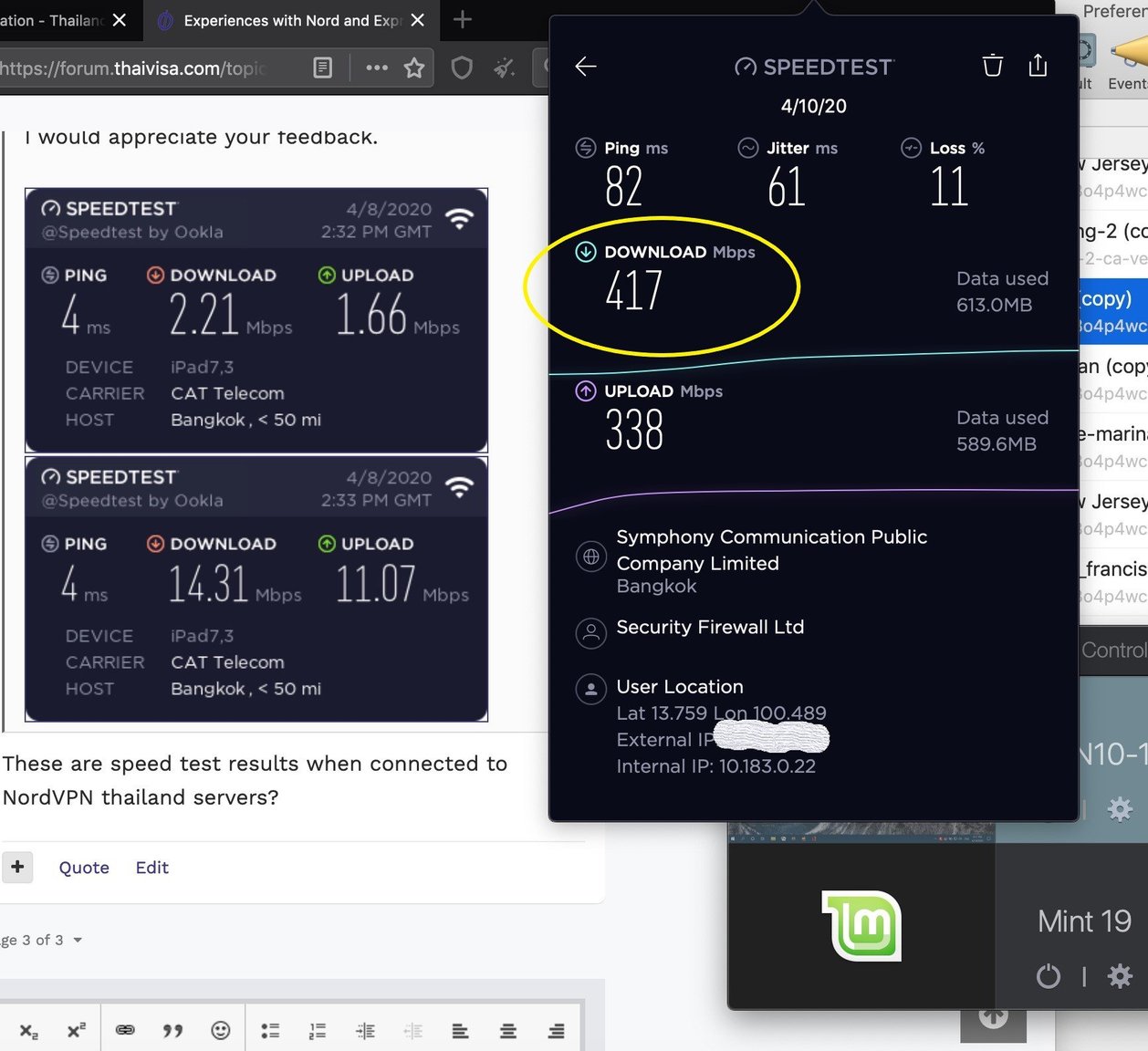The height and width of the screenshot is (1051, 1148).
Task: Click the Jitter ms value 61
Action: coord(786,186)
